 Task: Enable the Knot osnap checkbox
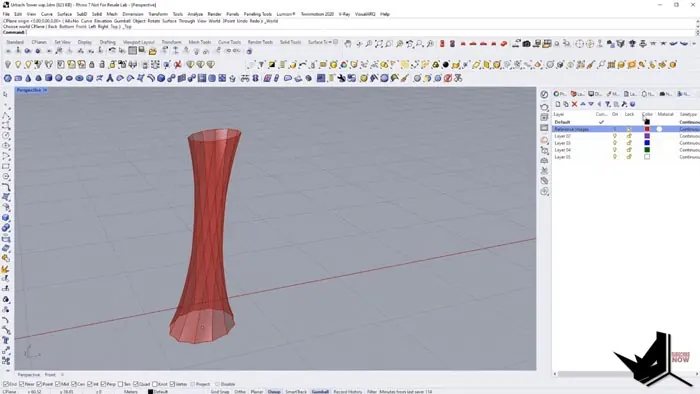[154, 384]
